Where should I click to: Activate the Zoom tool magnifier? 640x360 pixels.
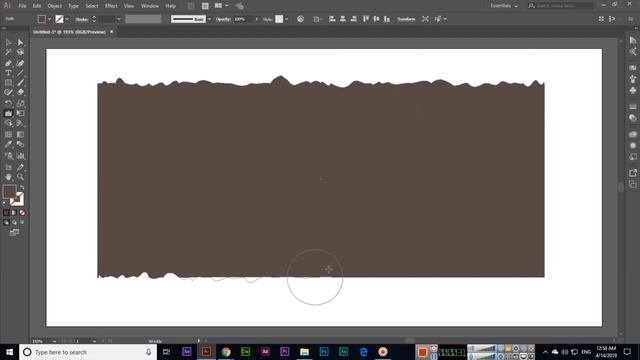[x=20, y=177]
